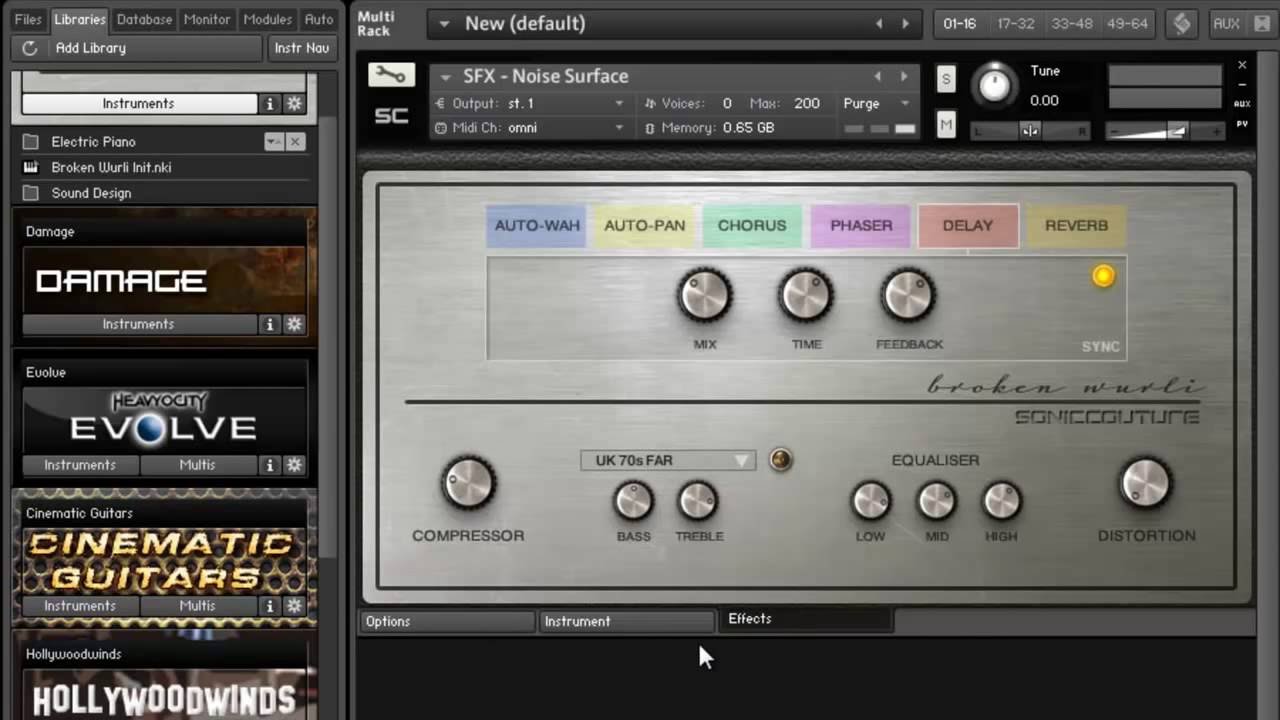Open Damage library gear options
1280x720 pixels.
pos(294,324)
